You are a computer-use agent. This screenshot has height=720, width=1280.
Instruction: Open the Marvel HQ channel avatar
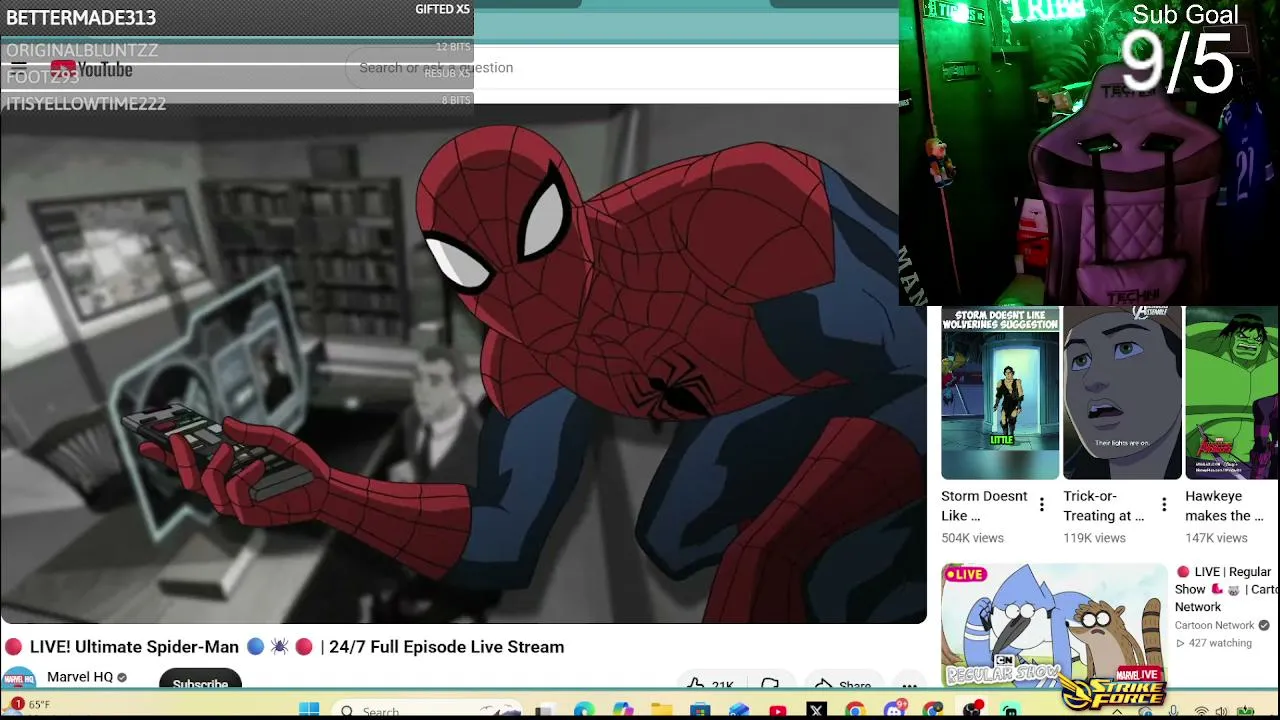(19, 679)
